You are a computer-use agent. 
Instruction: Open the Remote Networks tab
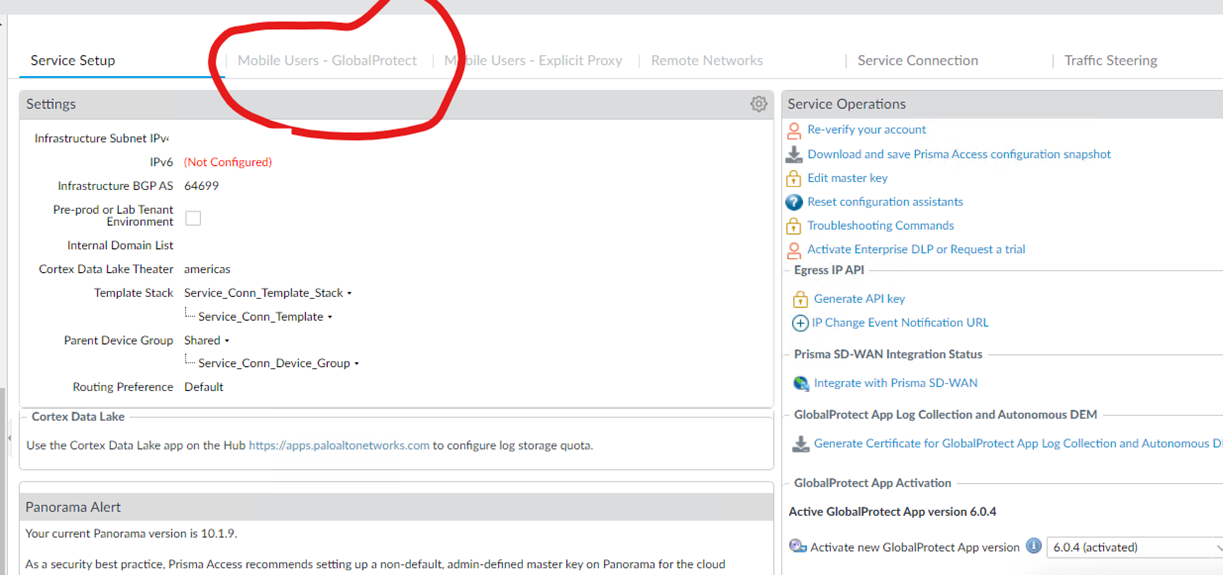click(707, 60)
